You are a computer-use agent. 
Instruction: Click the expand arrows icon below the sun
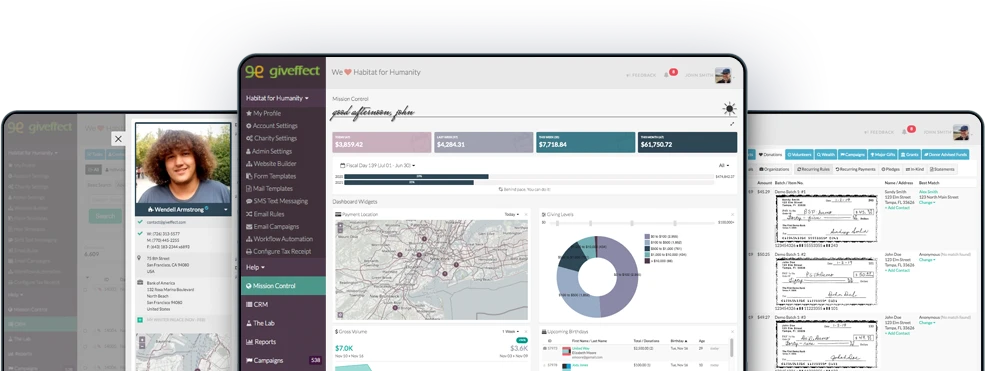[x=732, y=124]
